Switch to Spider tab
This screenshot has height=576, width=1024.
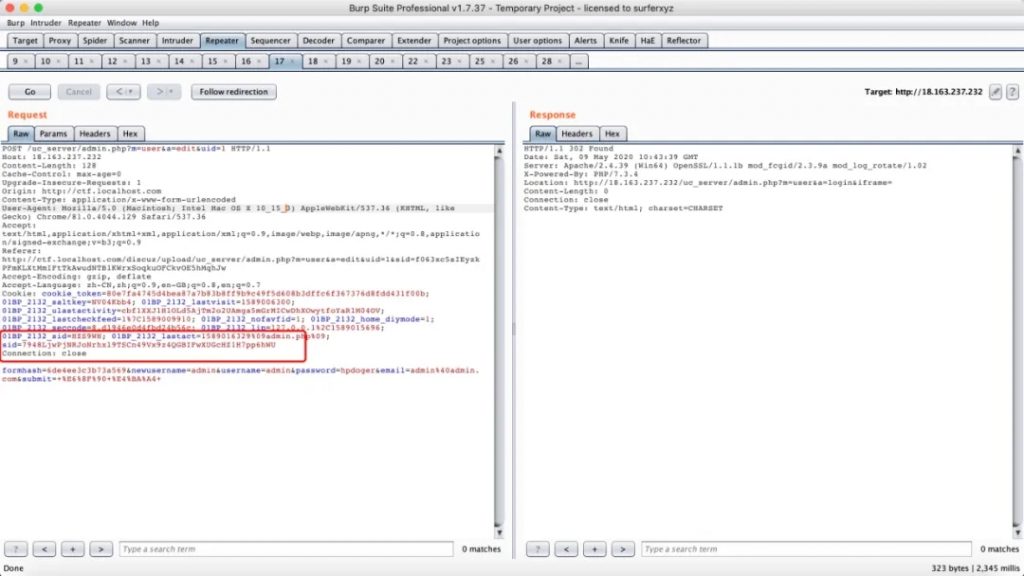(x=95, y=40)
